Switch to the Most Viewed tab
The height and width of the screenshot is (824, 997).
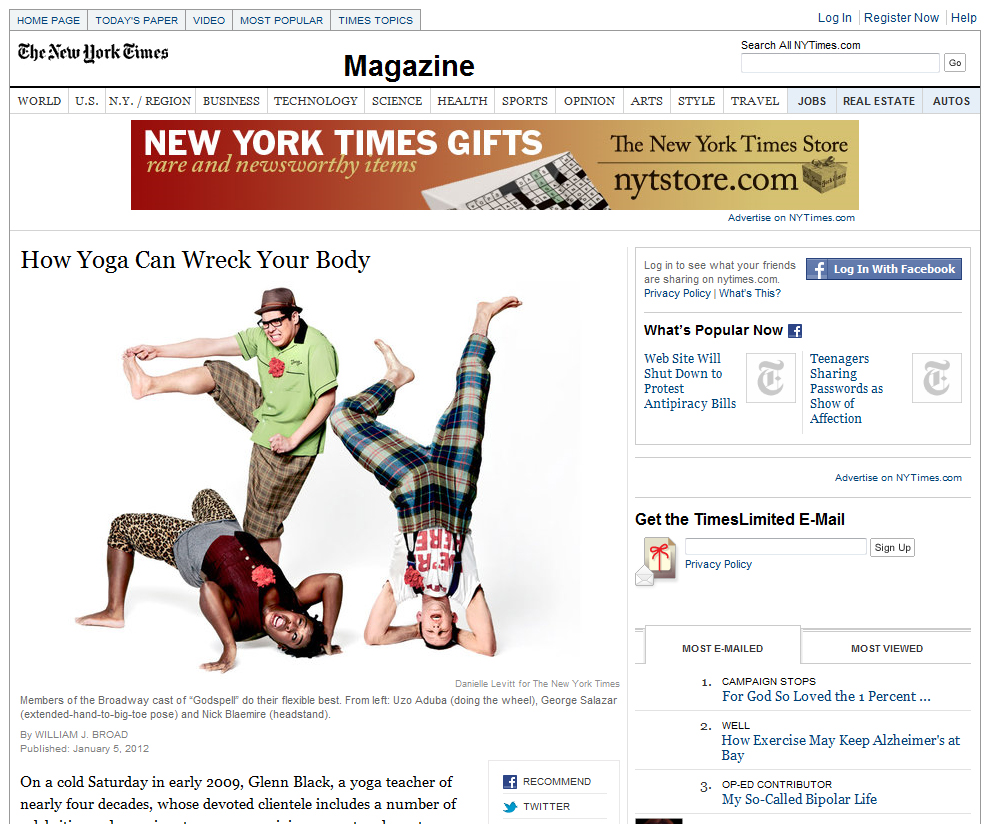[x=886, y=649]
